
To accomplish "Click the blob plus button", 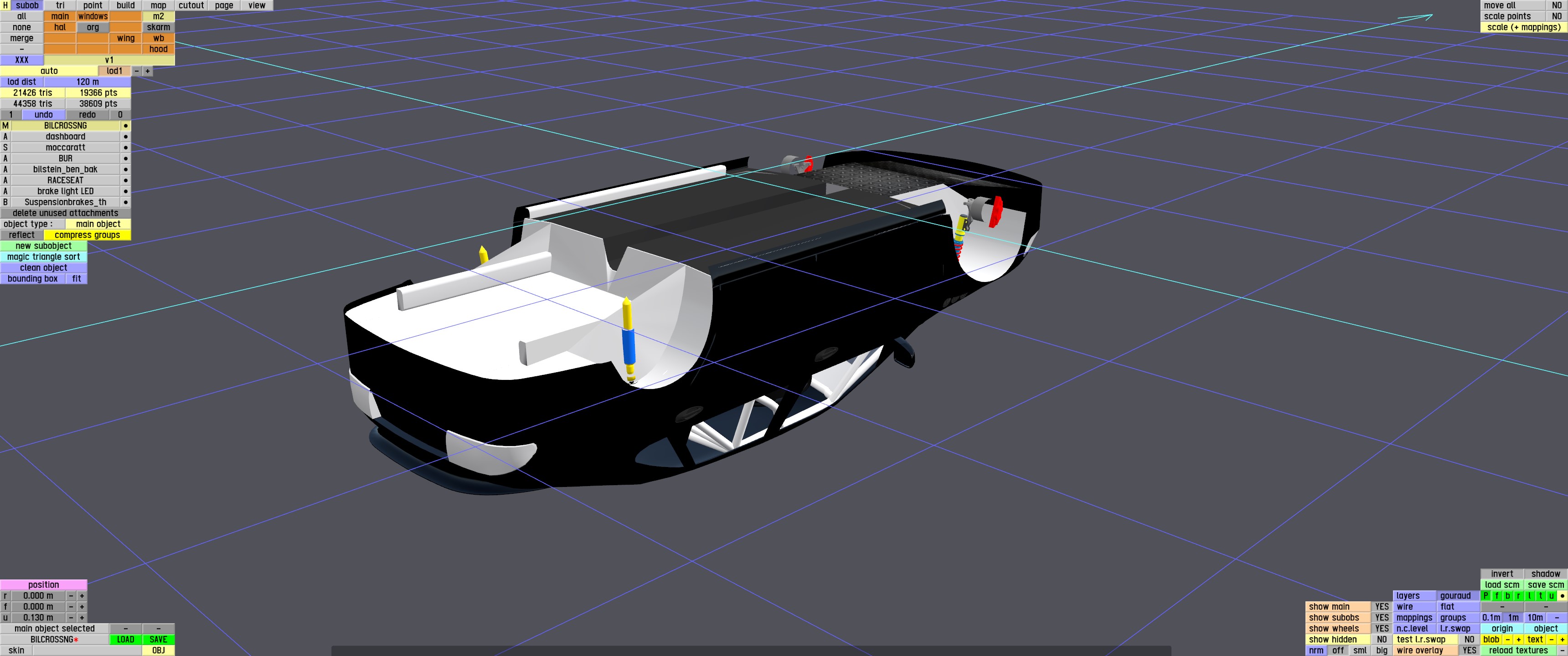I will click(1518, 640).
